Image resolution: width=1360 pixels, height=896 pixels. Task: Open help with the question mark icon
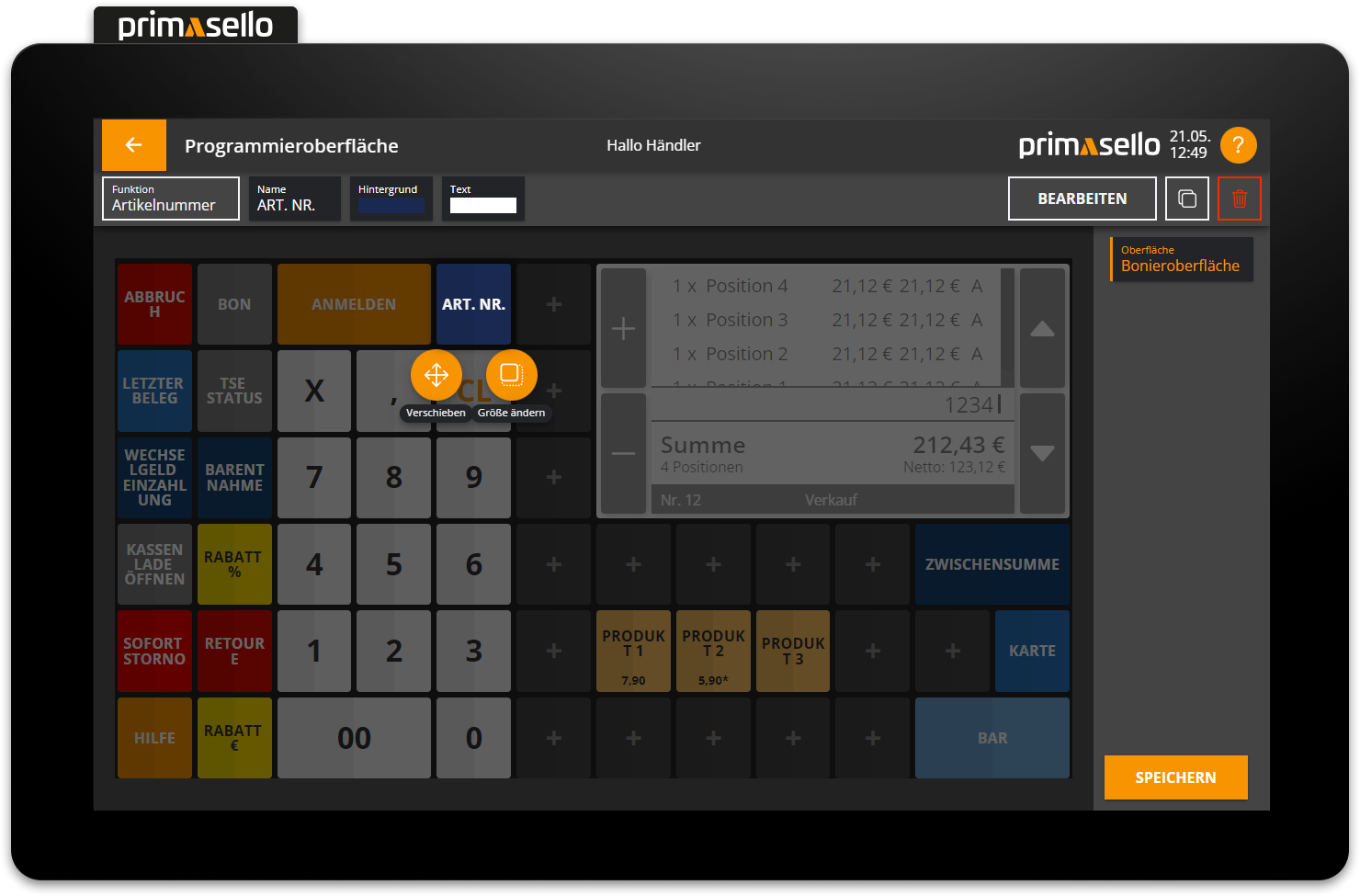[x=1238, y=145]
